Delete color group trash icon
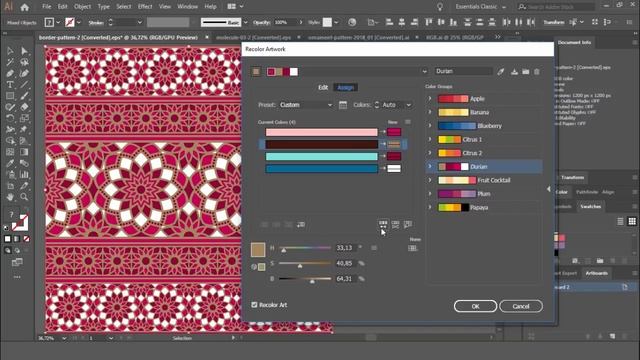This screenshot has width=640, height=360. tap(537, 71)
